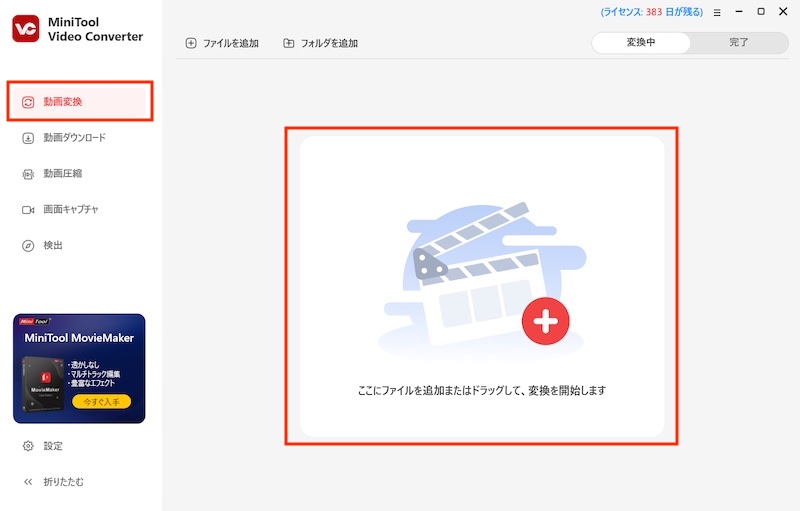800x511 pixels.
Task: Click the MiniTool MovieMaker ad banner
Action: point(79,368)
